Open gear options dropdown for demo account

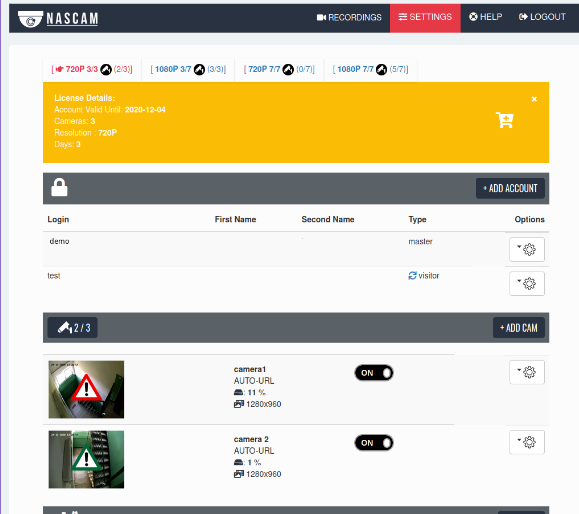pos(527,249)
